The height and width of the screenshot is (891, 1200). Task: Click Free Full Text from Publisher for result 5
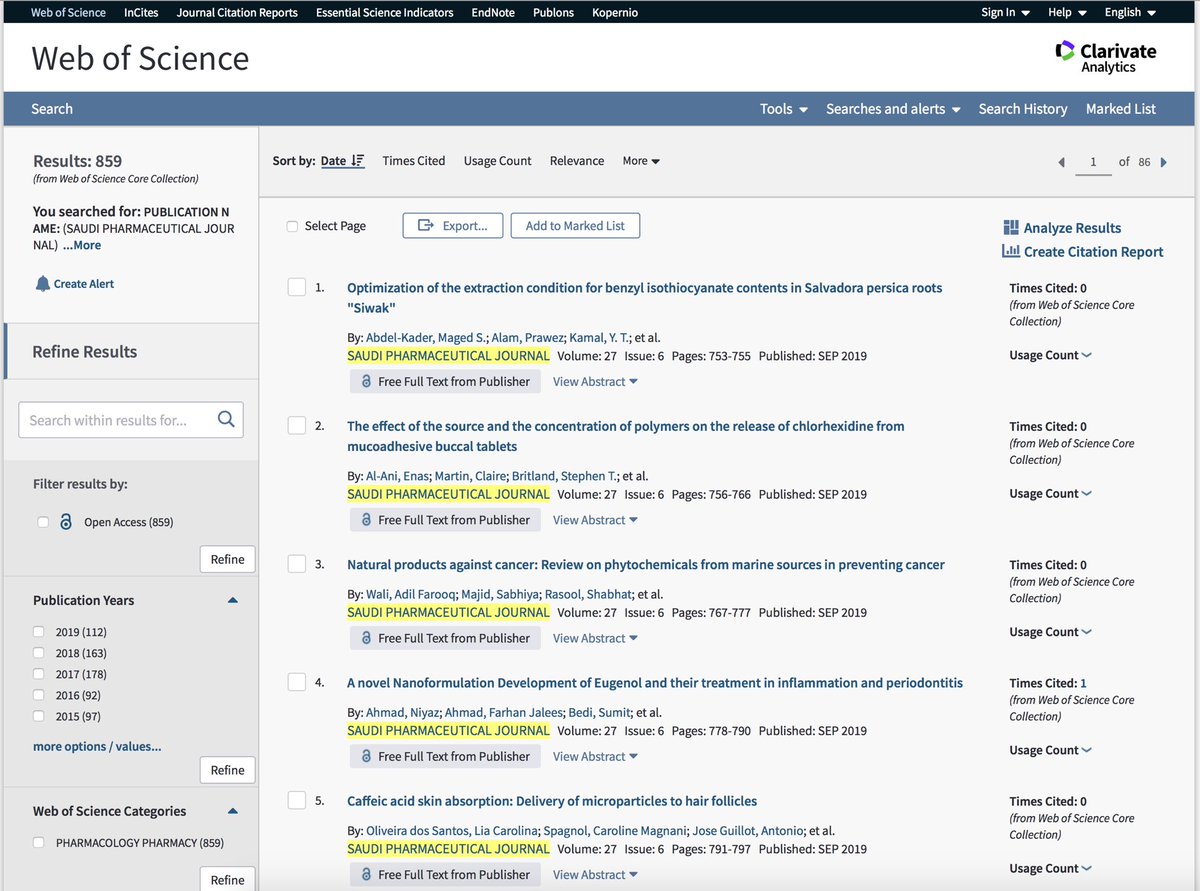[x=445, y=874]
